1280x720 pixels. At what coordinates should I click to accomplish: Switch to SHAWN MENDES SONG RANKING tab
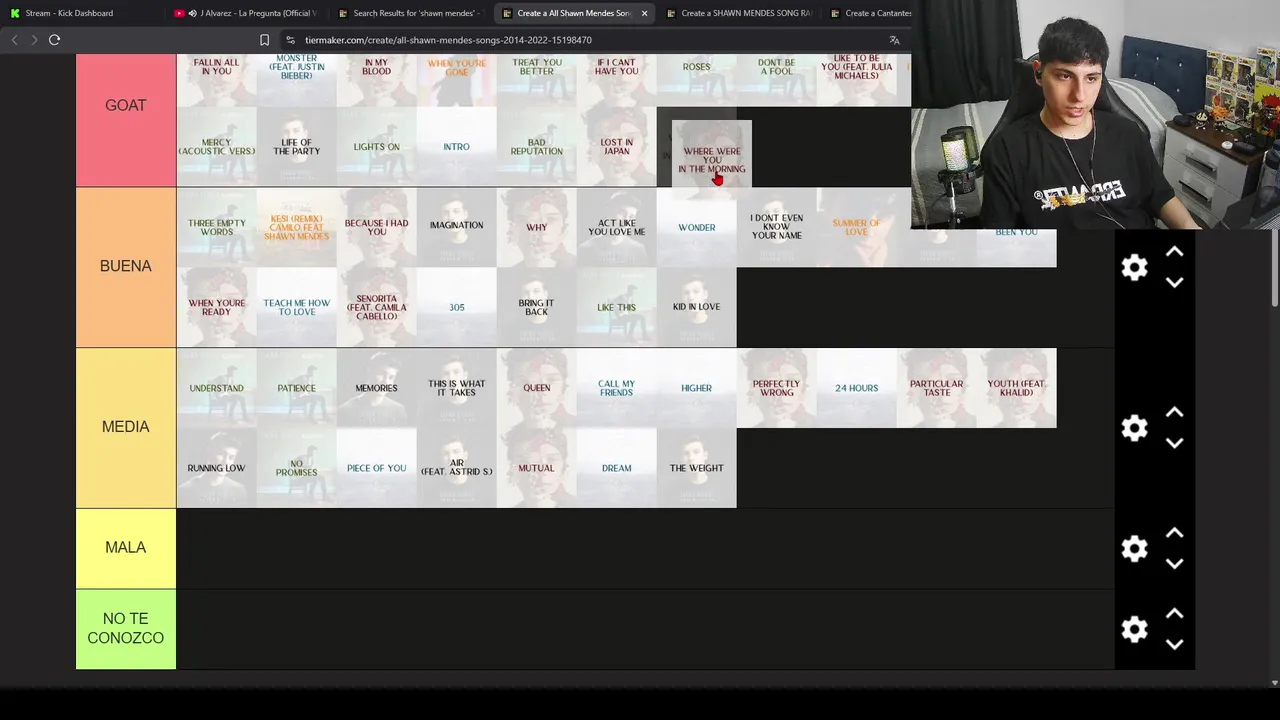738,13
